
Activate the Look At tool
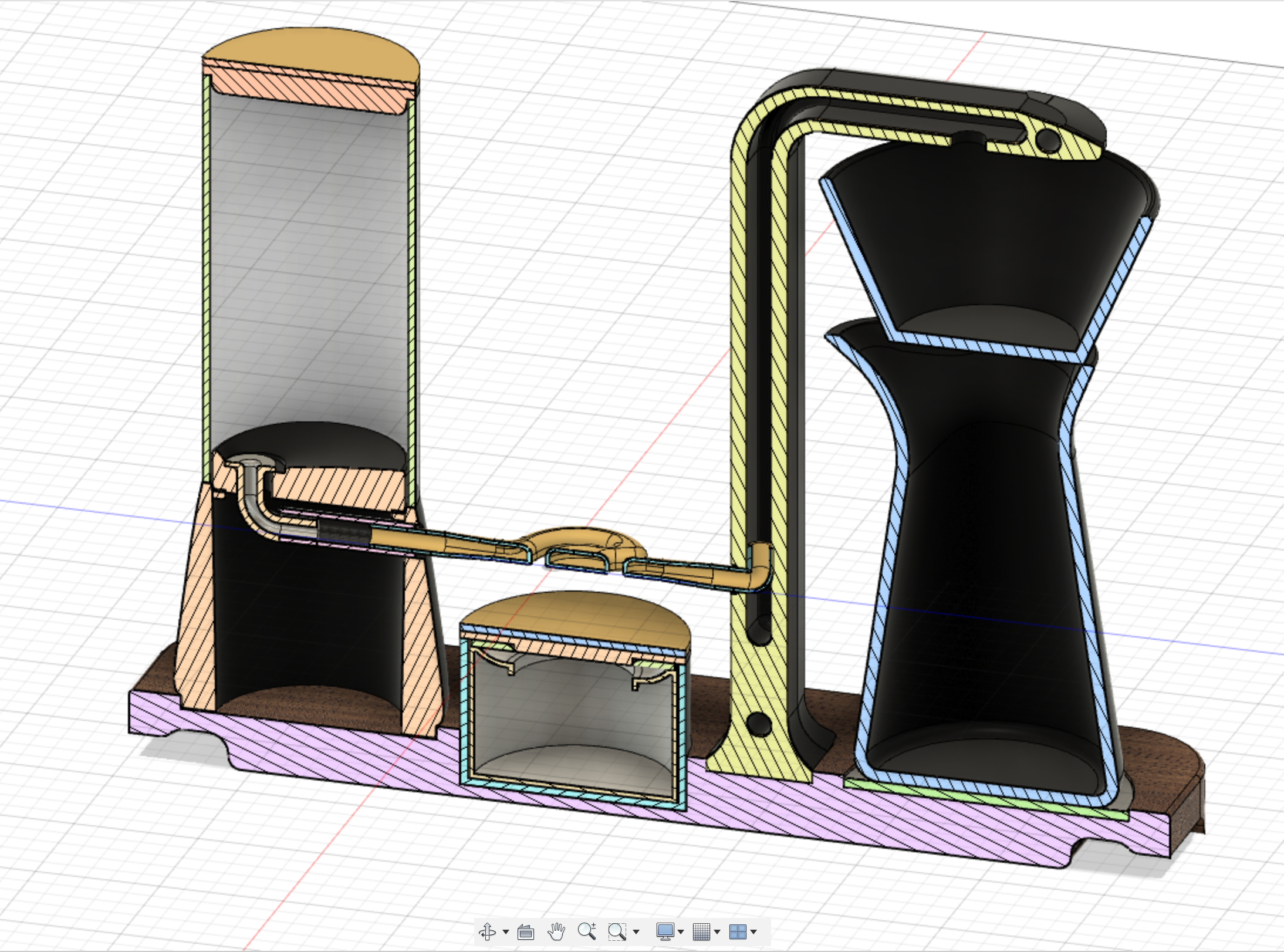[526, 931]
